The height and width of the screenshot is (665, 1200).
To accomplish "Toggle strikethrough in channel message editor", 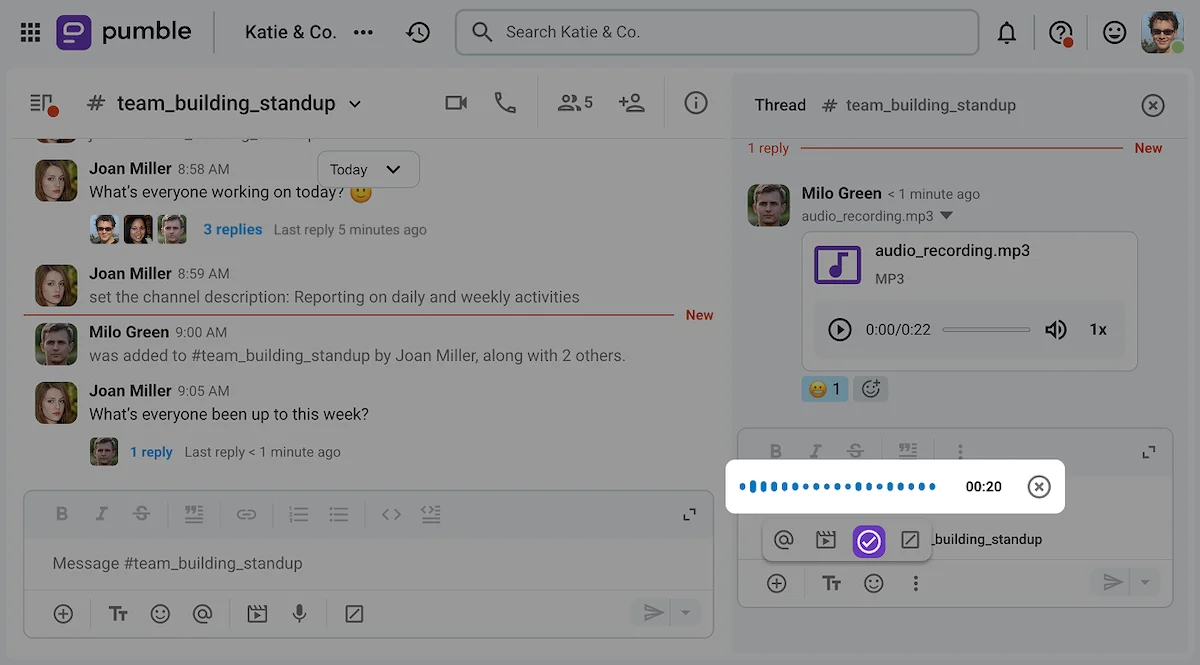I will pyautogui.click(x=141, y=514).
